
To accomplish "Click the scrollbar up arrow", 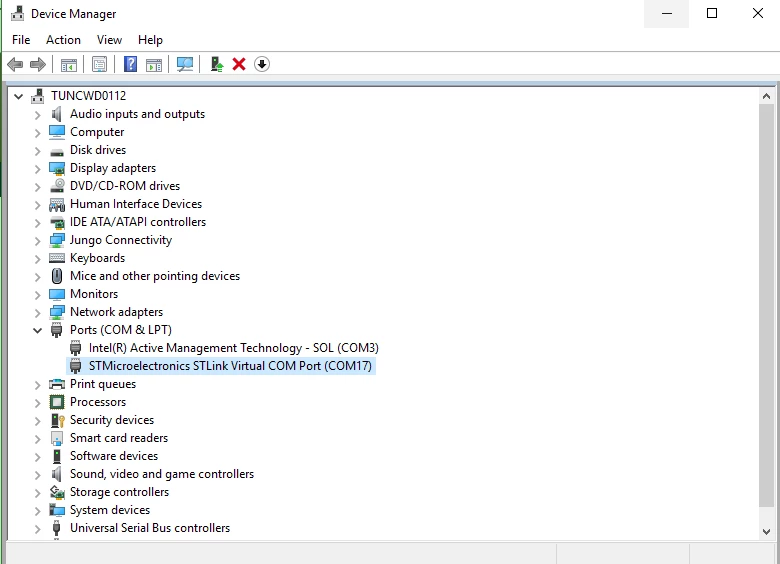I will point(766,96).
